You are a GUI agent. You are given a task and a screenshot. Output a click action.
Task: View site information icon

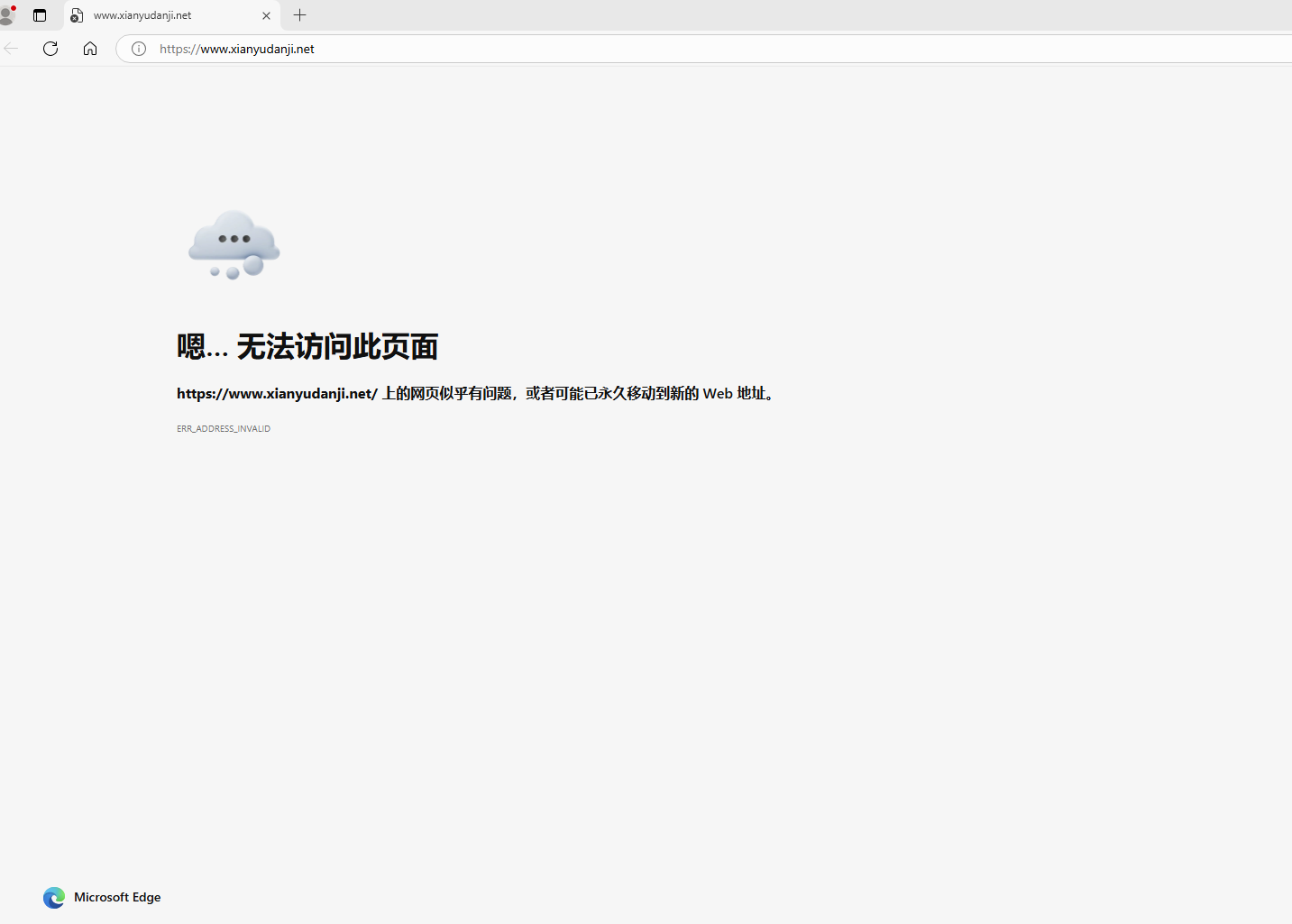point(139,49)
